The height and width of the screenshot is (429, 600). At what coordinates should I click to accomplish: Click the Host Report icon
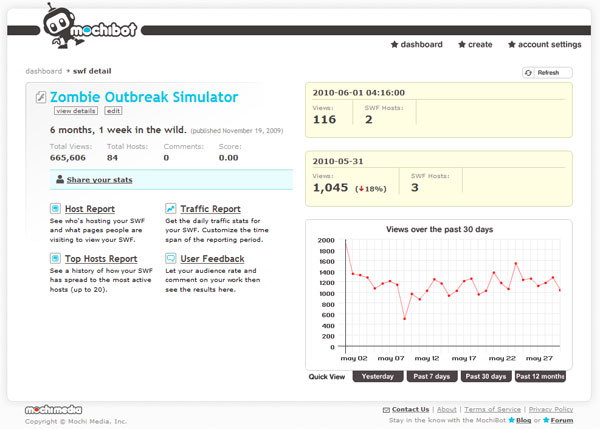[55, 208]
